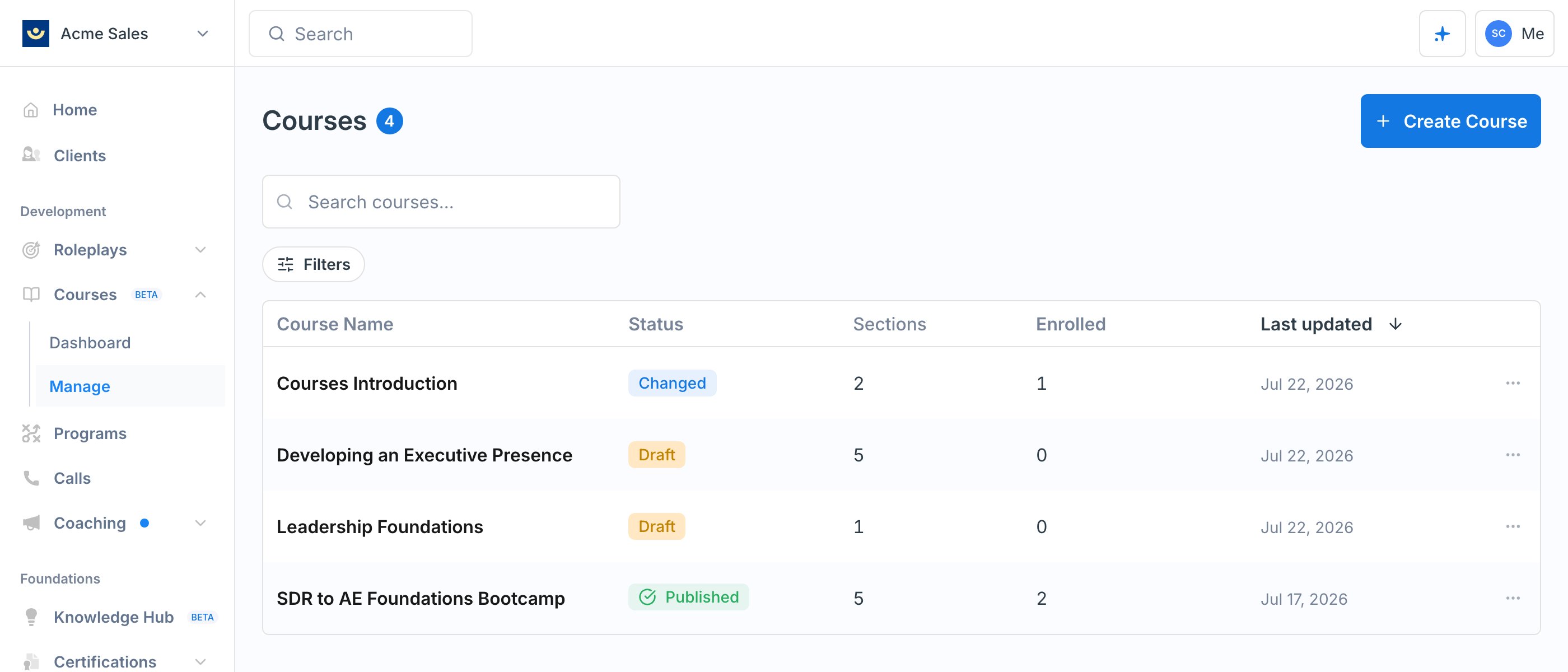Click the Roleplays target icon

31,250
